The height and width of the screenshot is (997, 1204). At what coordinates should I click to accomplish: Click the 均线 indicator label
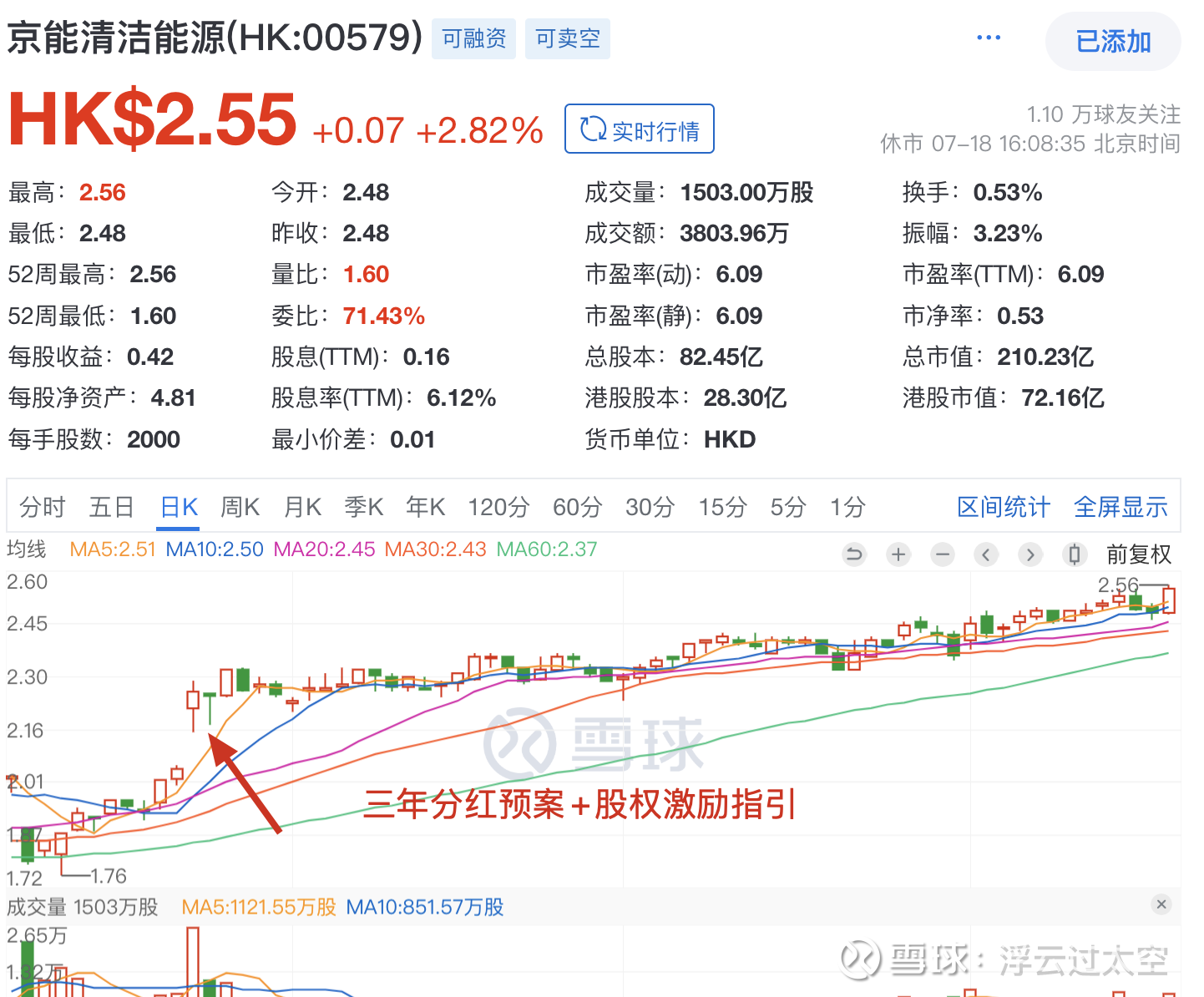[27, 549]
